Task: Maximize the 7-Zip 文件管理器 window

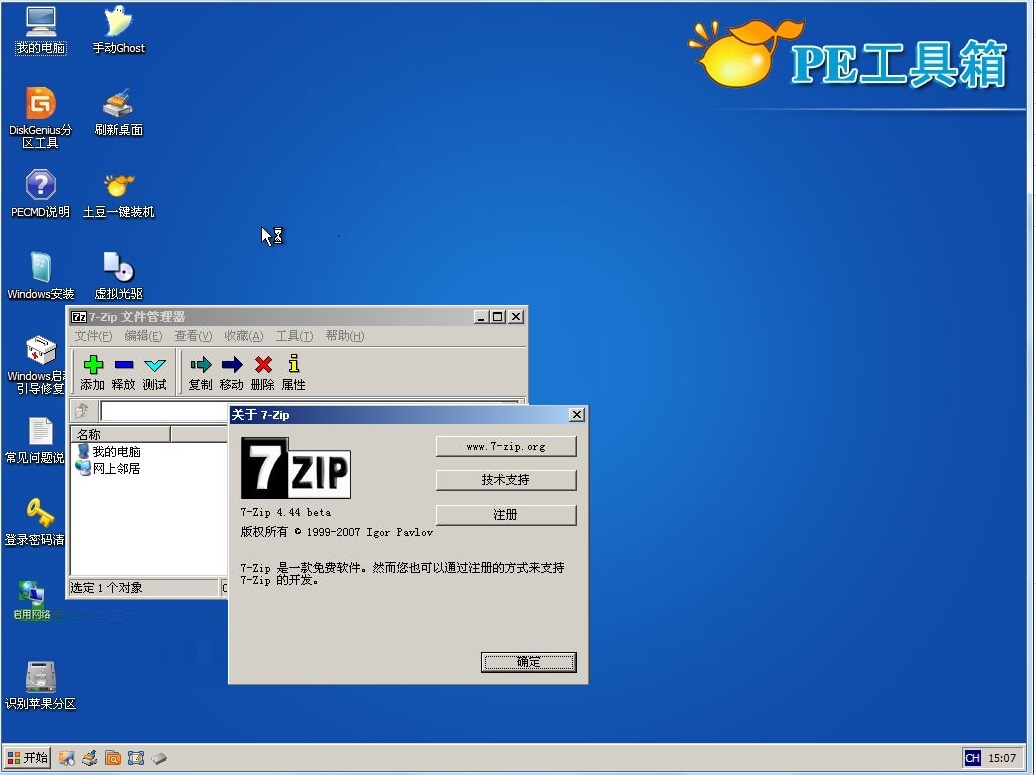Action: 498,316
